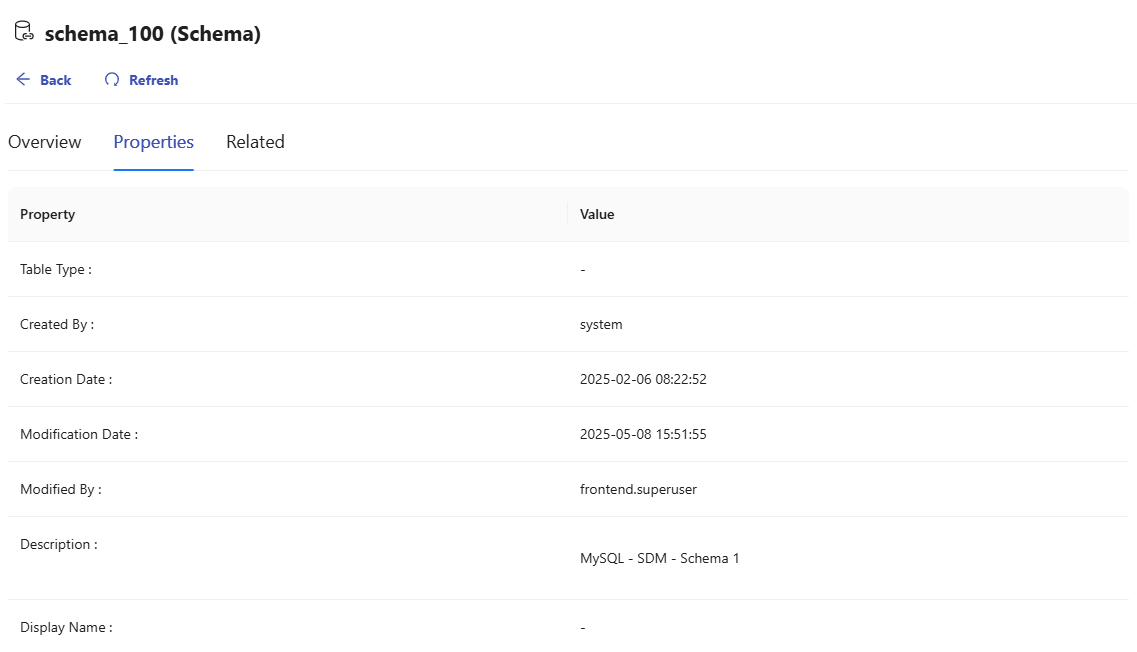Switch to the Overview tab
The width and height of the screenshot is (1137, 652).
pos(45,142)
